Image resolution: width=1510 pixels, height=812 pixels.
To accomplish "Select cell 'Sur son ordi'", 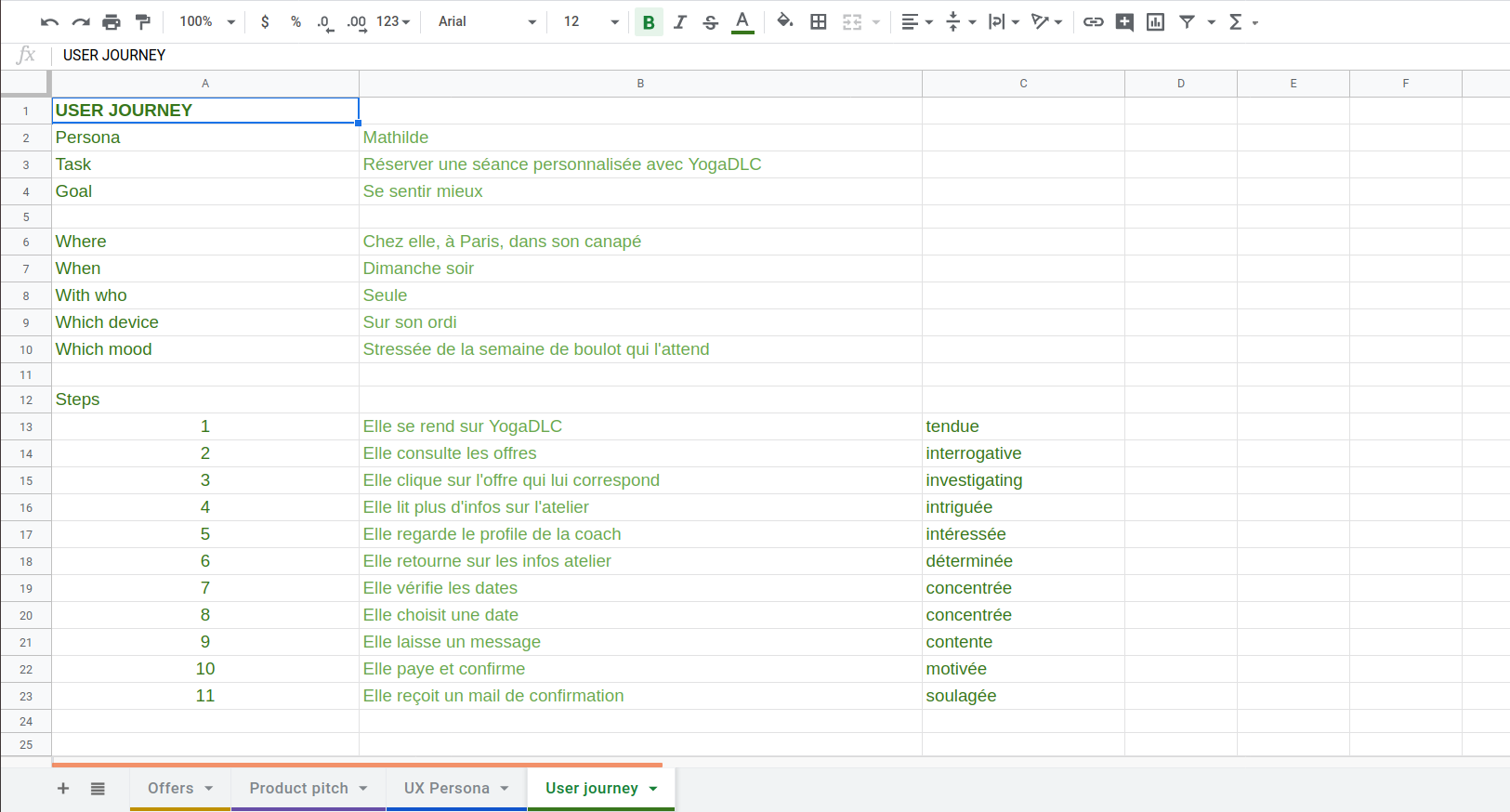I will (640, 322).
